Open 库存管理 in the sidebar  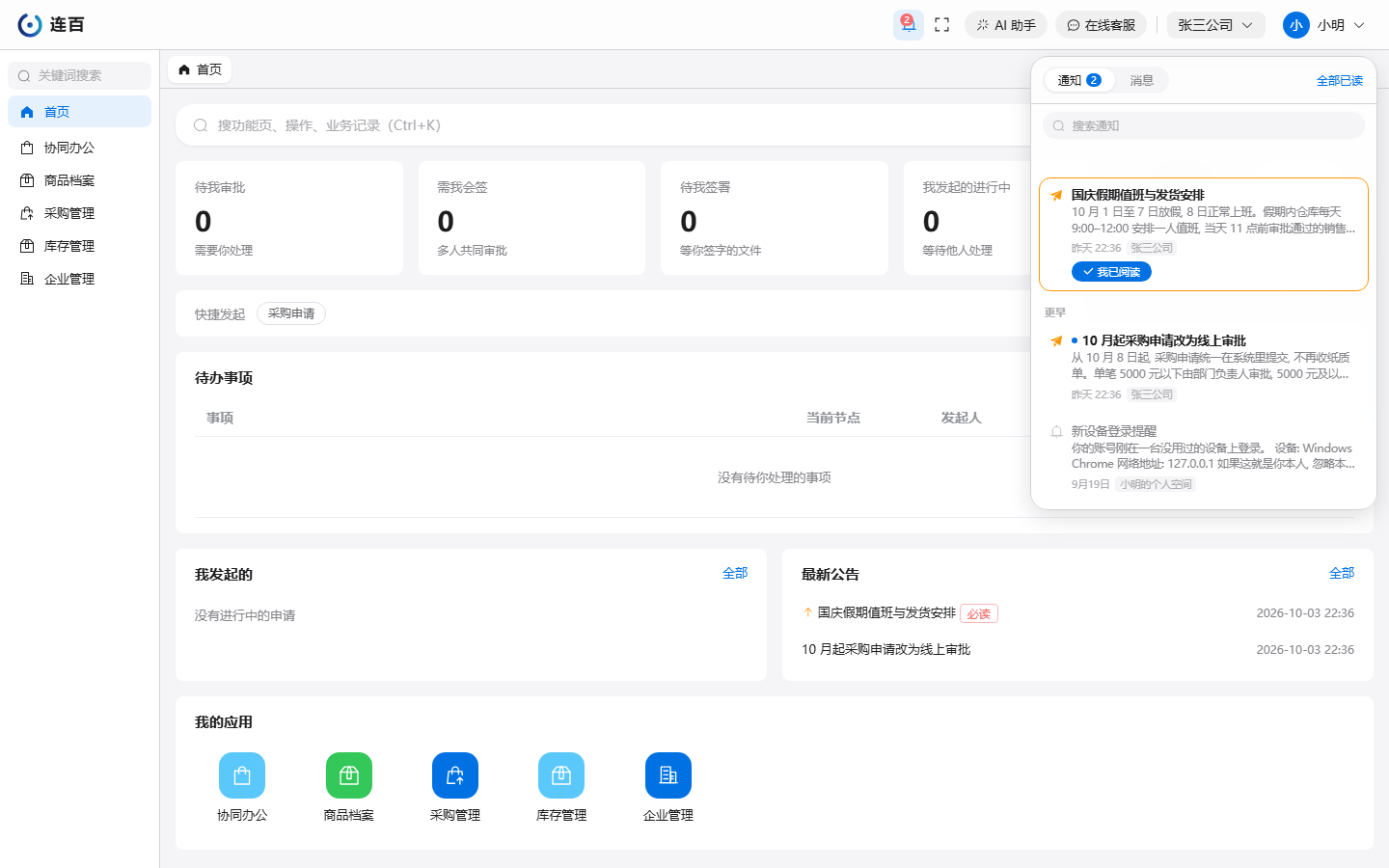(x=79, y=246)
